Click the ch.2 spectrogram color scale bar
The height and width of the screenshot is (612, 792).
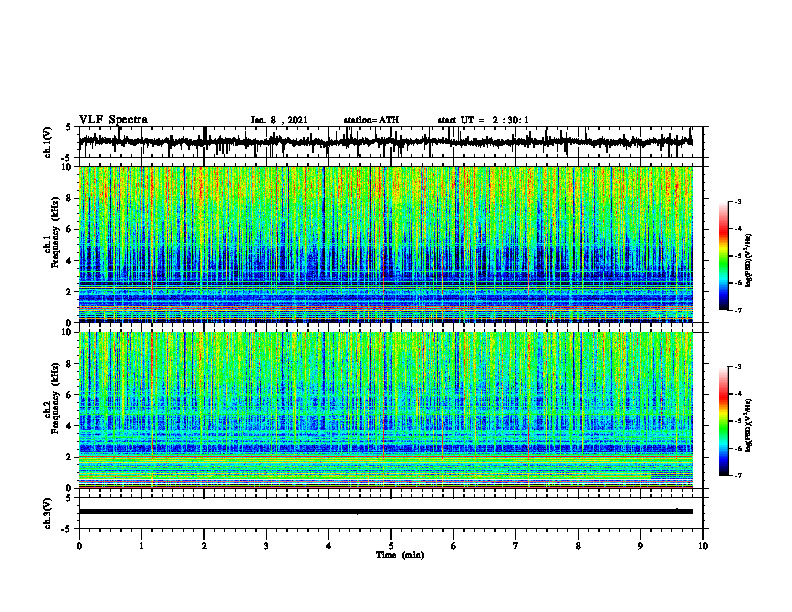click(724, 421)
